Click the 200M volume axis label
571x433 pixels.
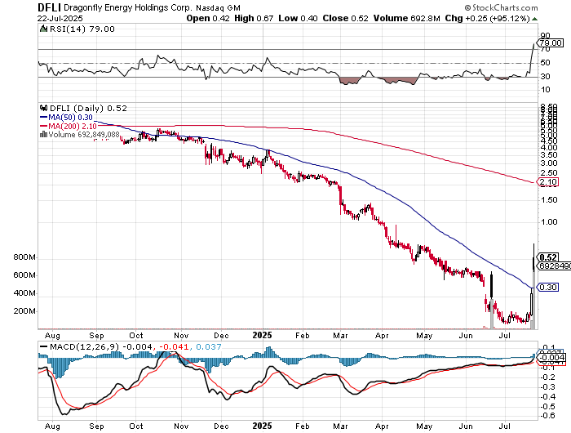coord(24,311)
